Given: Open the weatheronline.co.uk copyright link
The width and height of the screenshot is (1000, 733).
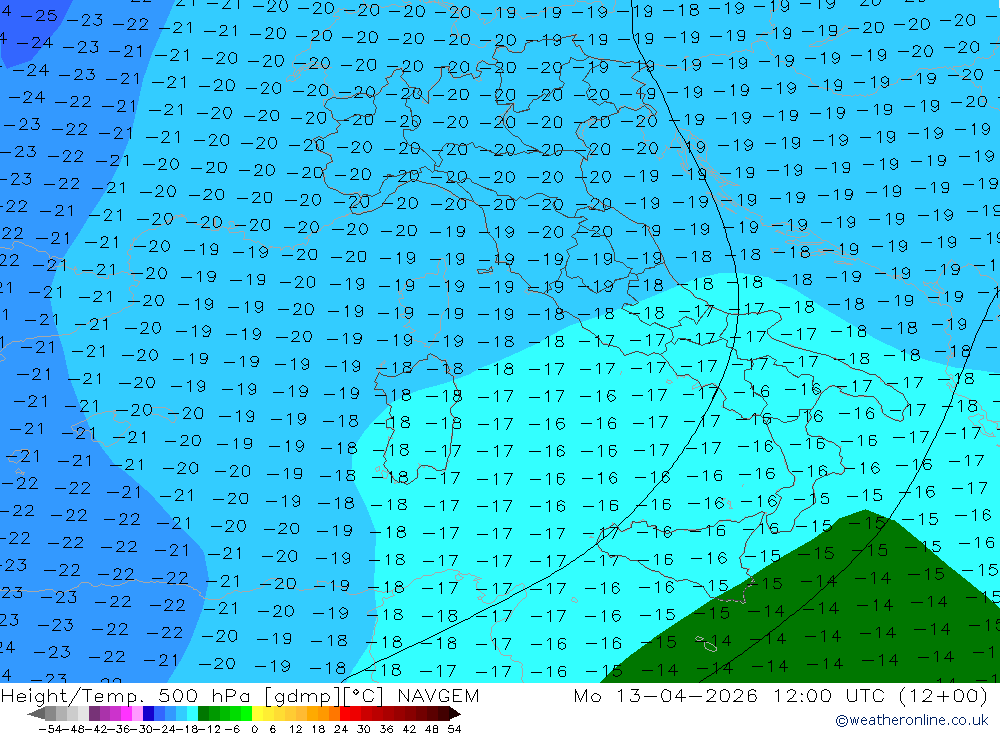Looking at the screenshot, I should click(x=912, y=720).
